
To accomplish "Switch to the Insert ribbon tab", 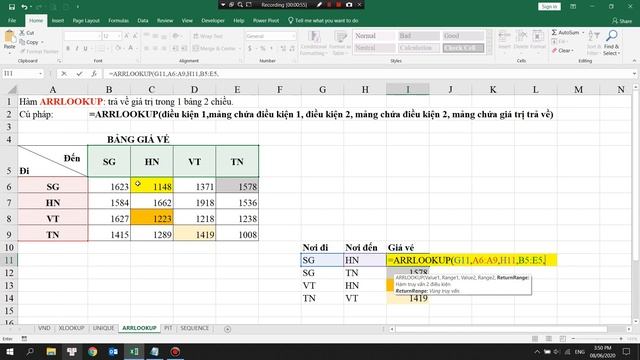I will [58, 21].
